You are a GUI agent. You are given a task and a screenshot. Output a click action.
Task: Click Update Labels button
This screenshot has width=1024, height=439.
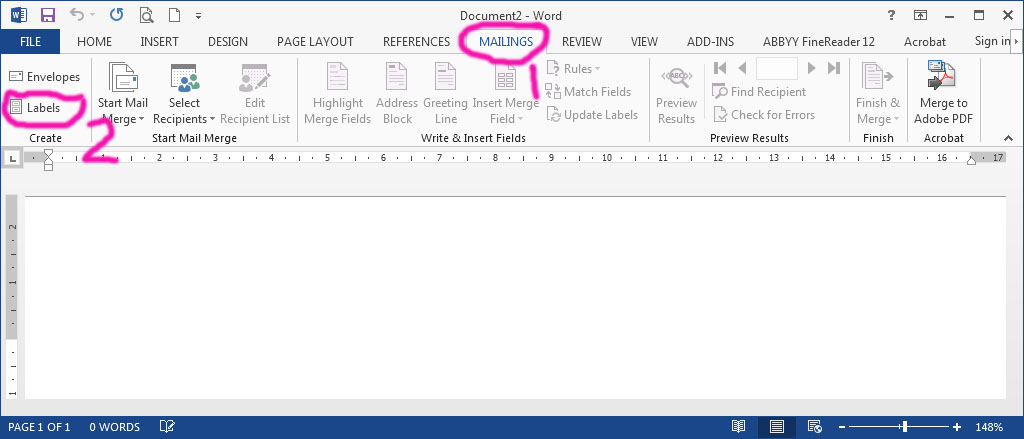point(592,114)
